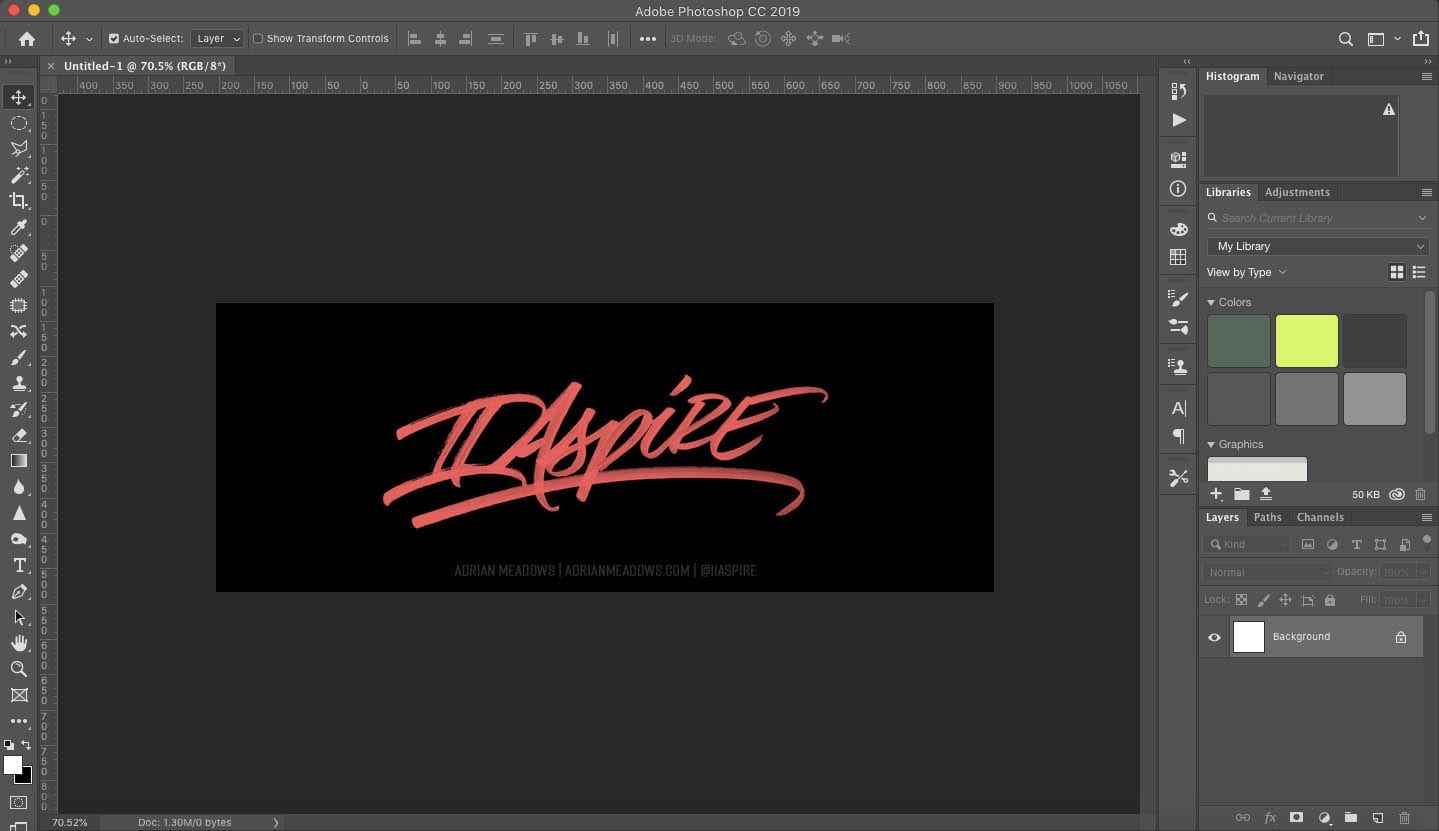Choose the Horizontal Type tool
Image resolution: width=1439 pixels, height=831 pixels.
click(19, 565)
